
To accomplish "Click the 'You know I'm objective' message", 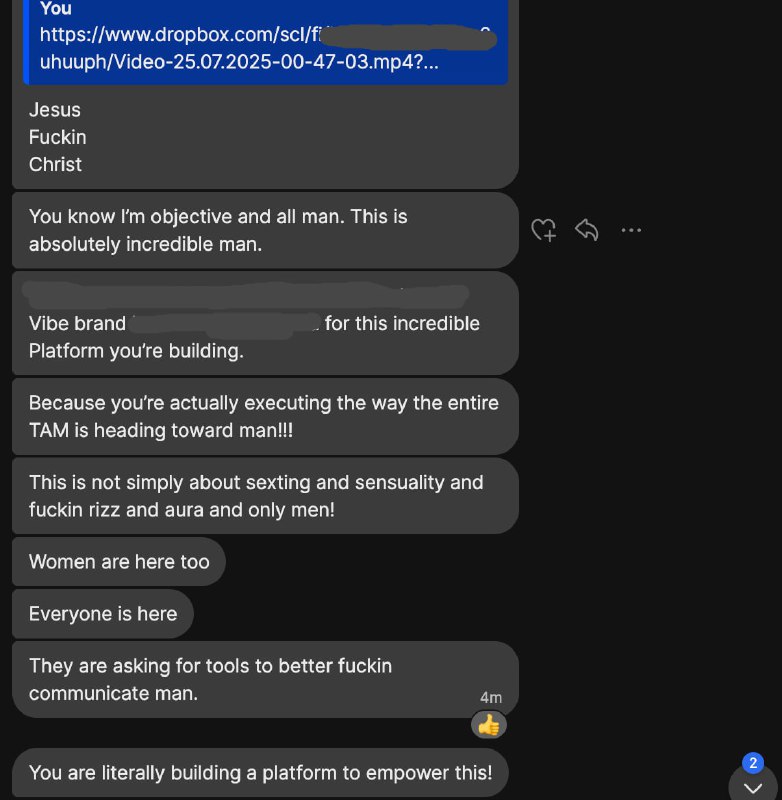I will click(x=265, y=230).
